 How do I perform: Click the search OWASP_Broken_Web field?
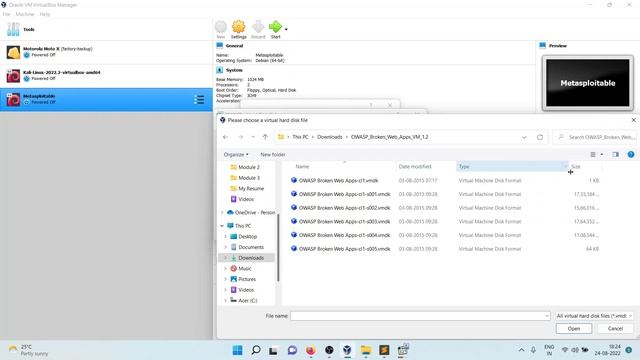click(x=595, y=137)
